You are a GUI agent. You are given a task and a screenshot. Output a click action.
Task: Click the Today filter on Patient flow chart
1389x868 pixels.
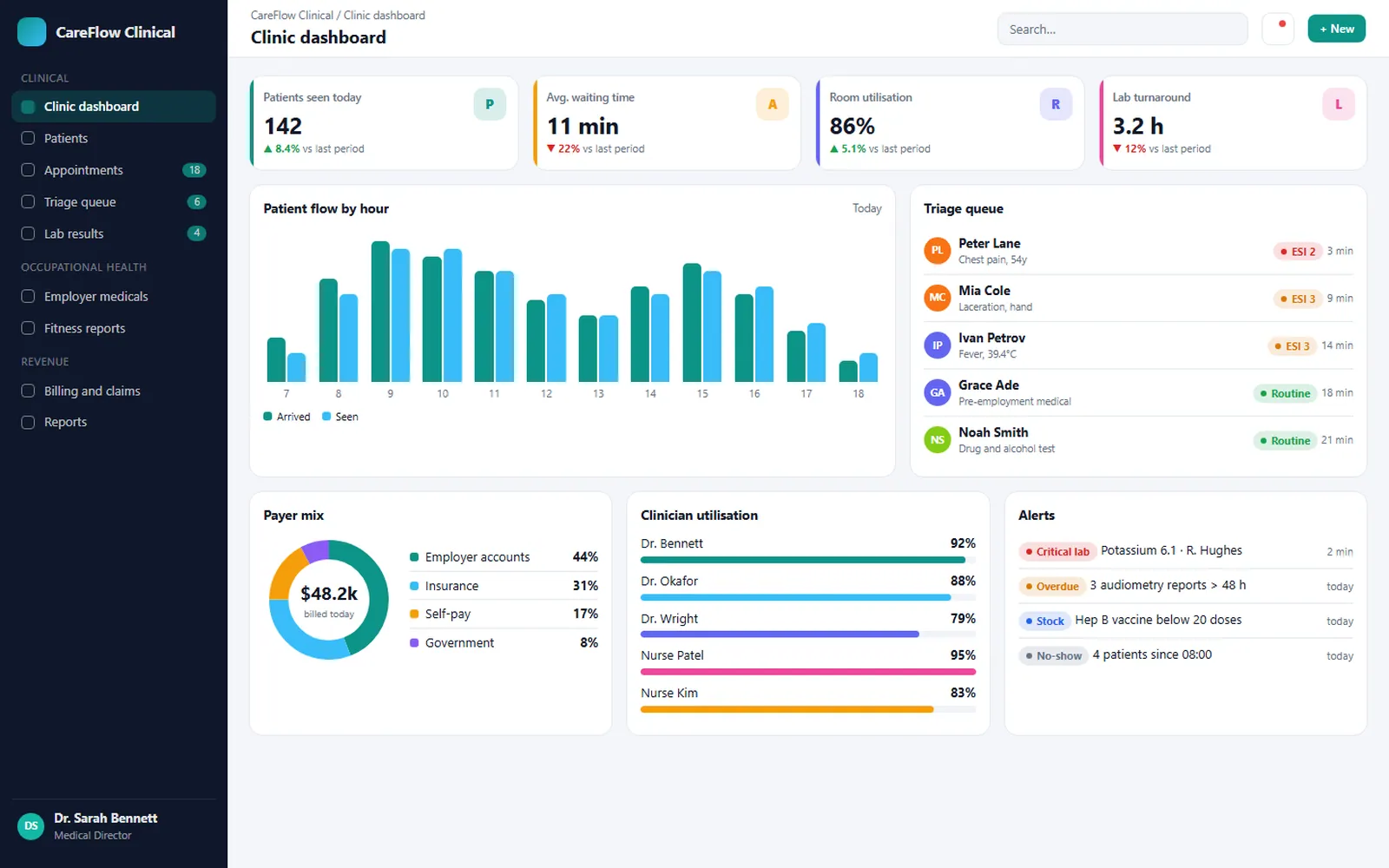click(866, 208)
